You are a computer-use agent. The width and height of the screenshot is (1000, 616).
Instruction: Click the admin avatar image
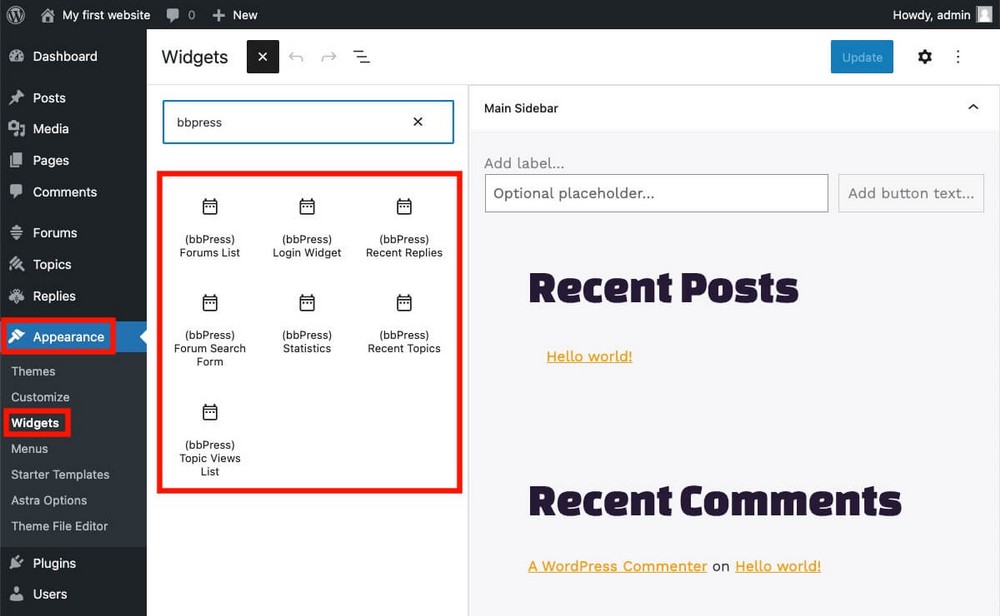coord(985,15)
